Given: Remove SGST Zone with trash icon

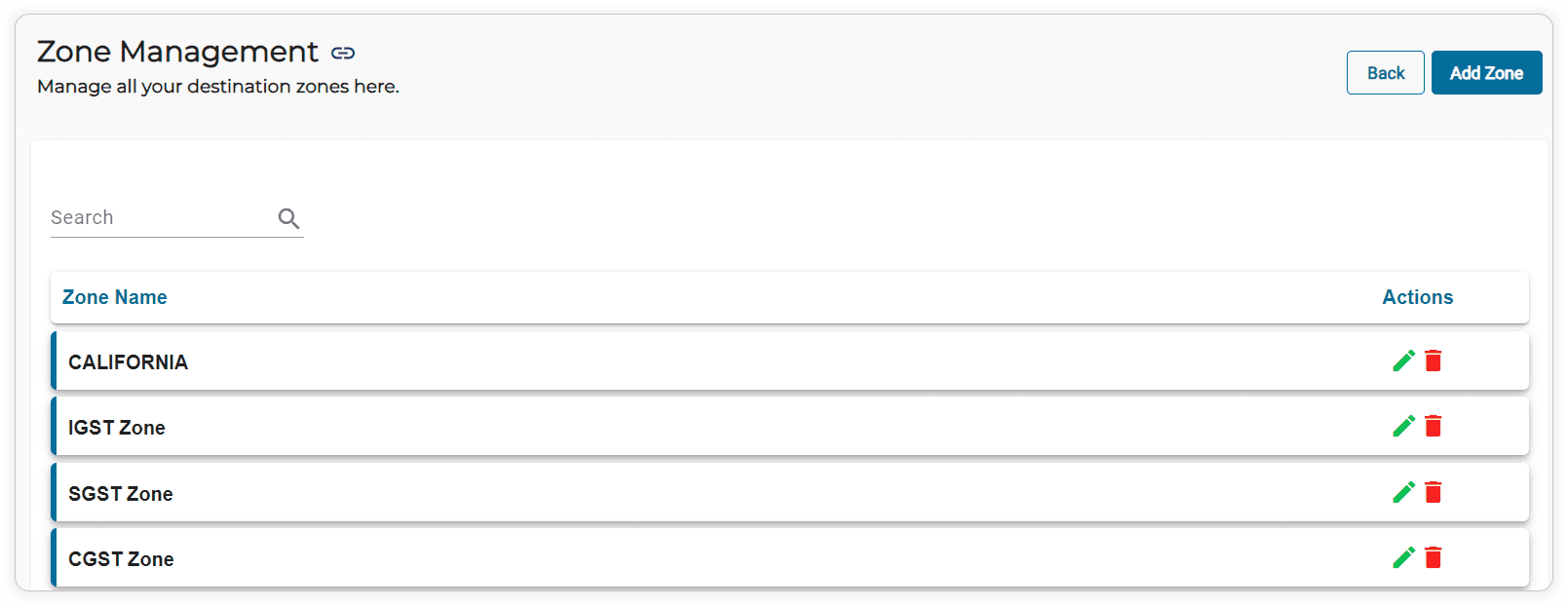Looking at the screenshot, I should point(1434,492).
